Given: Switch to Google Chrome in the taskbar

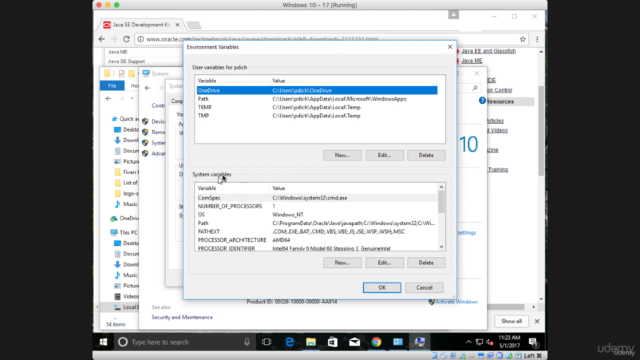Looking at the screenshot, I should tap(376, 342).
